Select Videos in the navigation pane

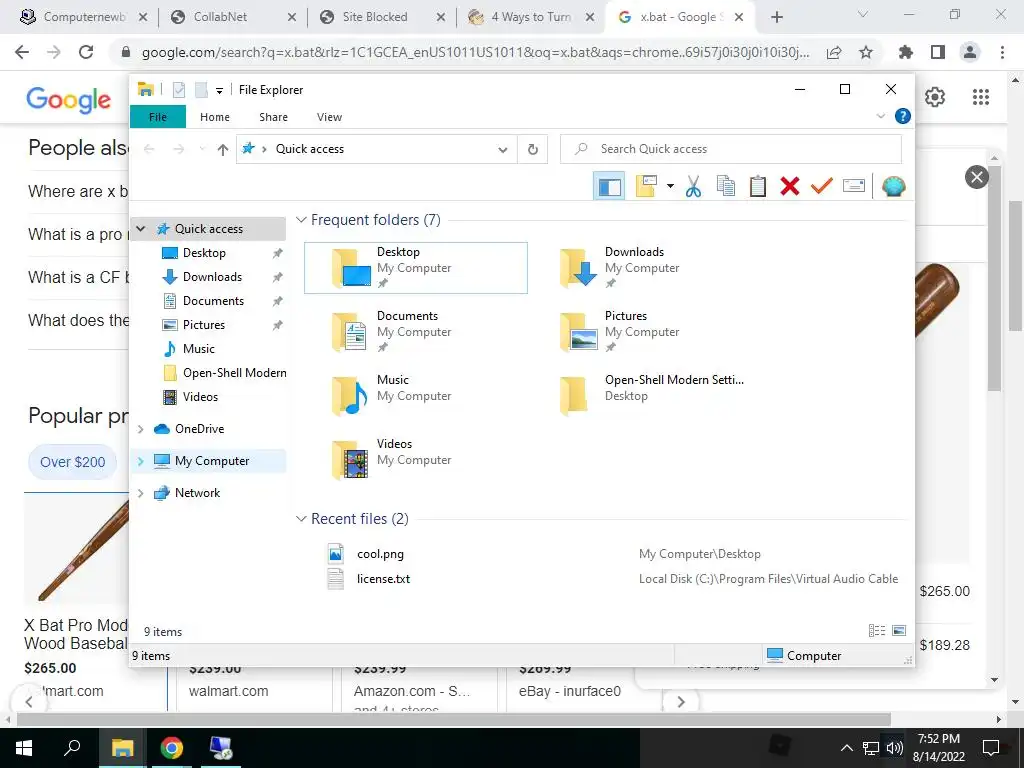pos(200,397)
